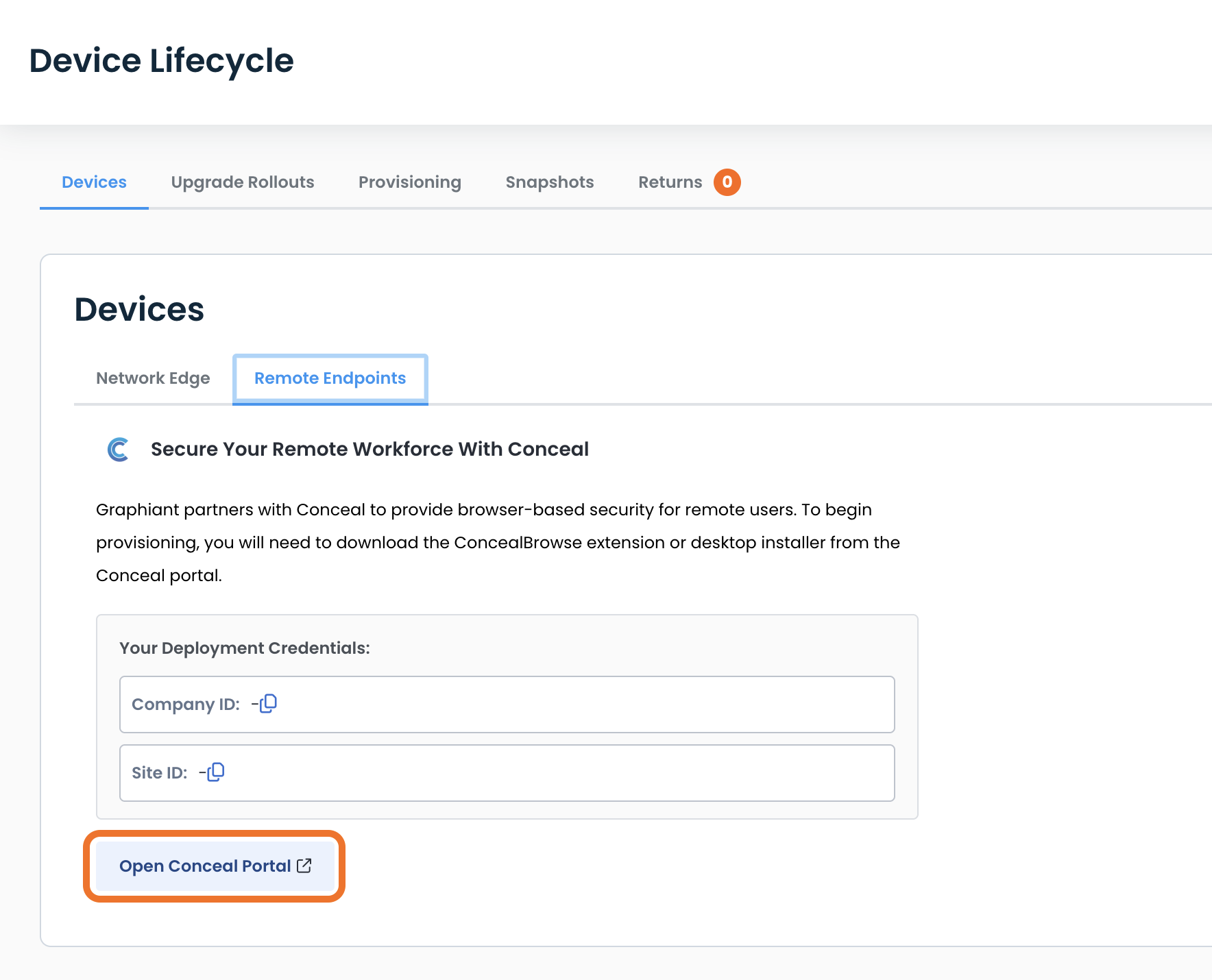Click the 'Graphiant partners with Conceal' paragraph
This screenshot has height=980, width=1212.
coord(498,543)
